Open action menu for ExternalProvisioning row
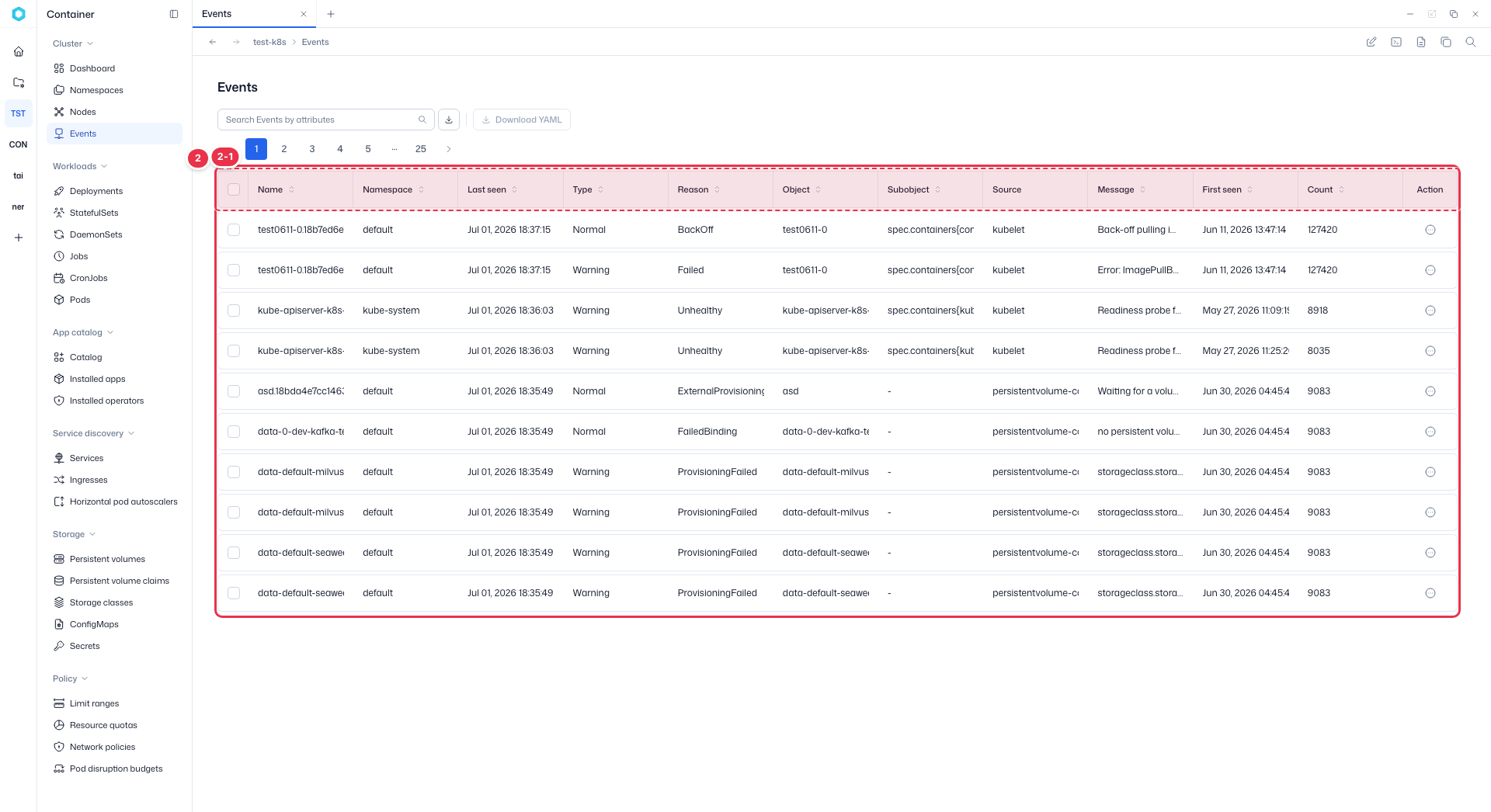1491x812 pixels. (1430, 391)
